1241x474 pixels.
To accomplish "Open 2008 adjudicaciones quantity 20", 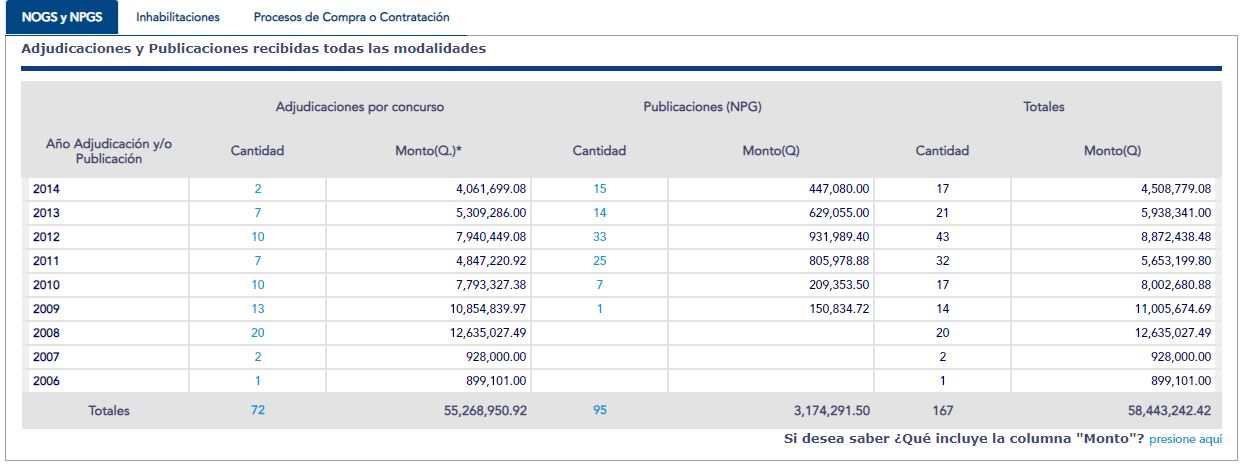I will tap(258, 333).
